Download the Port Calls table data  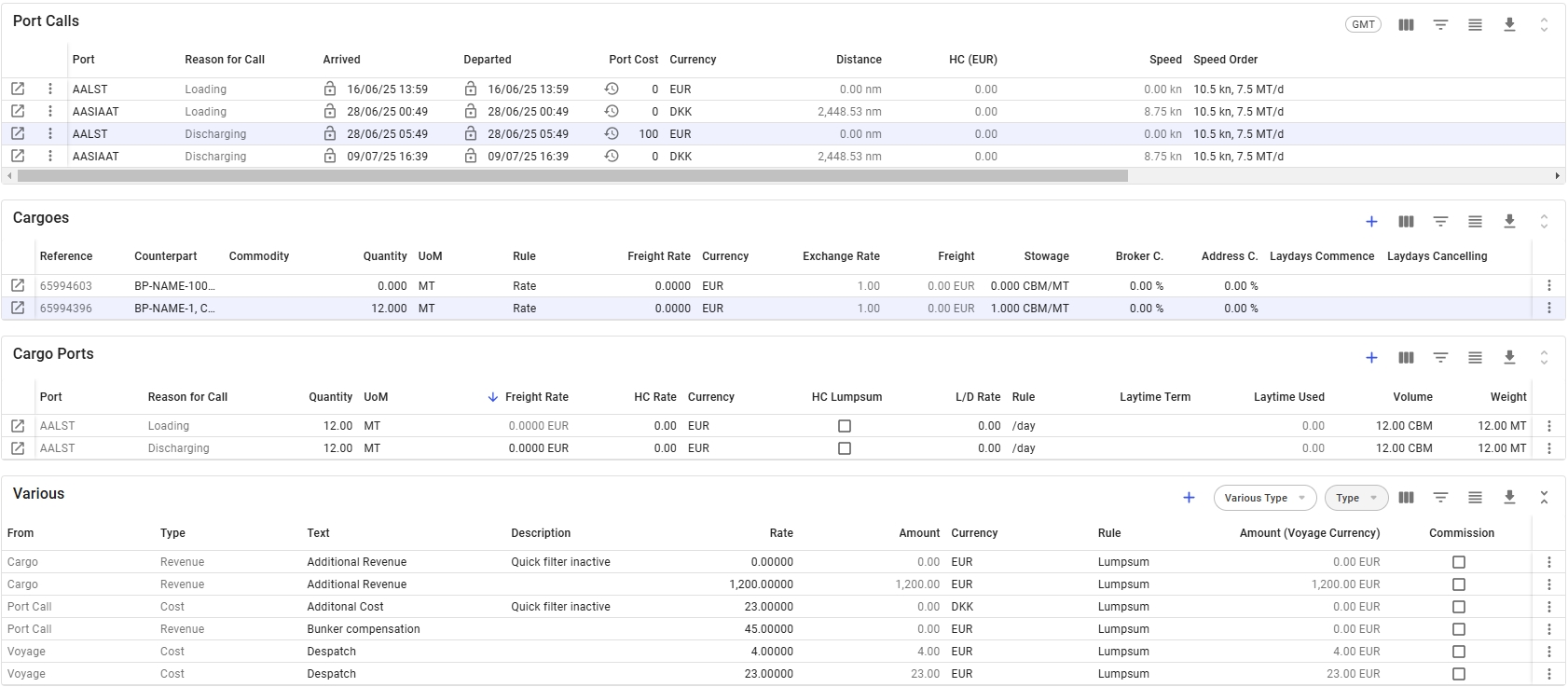[1509, 25]
